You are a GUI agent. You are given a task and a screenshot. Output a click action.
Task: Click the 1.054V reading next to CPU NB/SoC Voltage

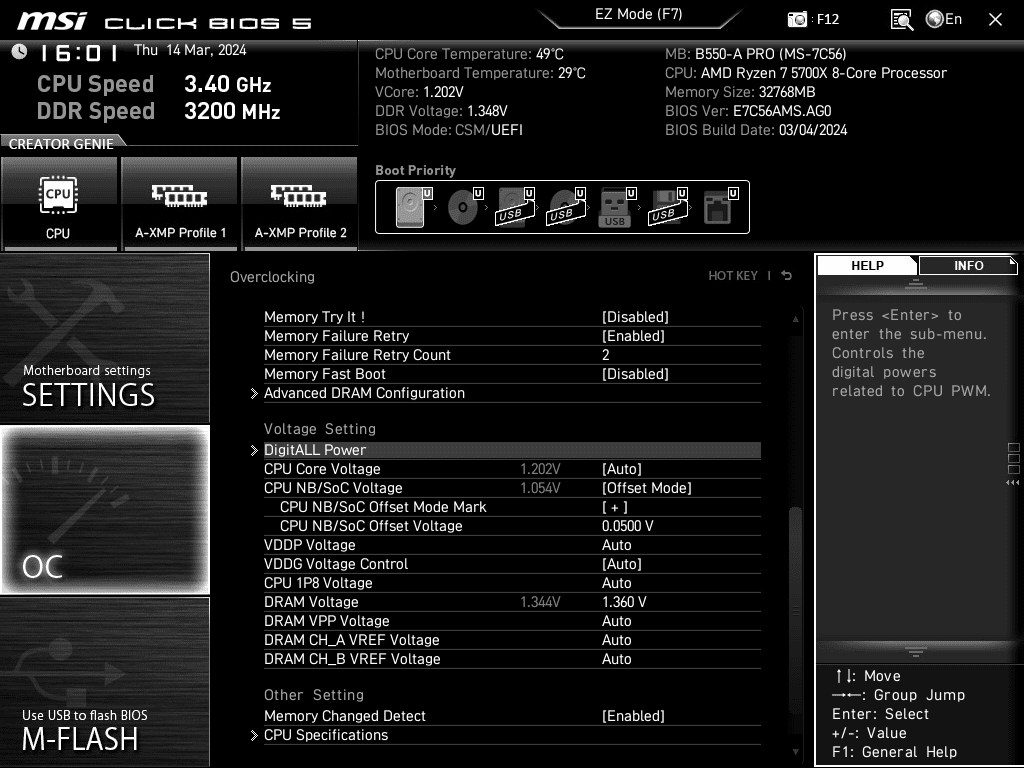(x=540, y=488)
